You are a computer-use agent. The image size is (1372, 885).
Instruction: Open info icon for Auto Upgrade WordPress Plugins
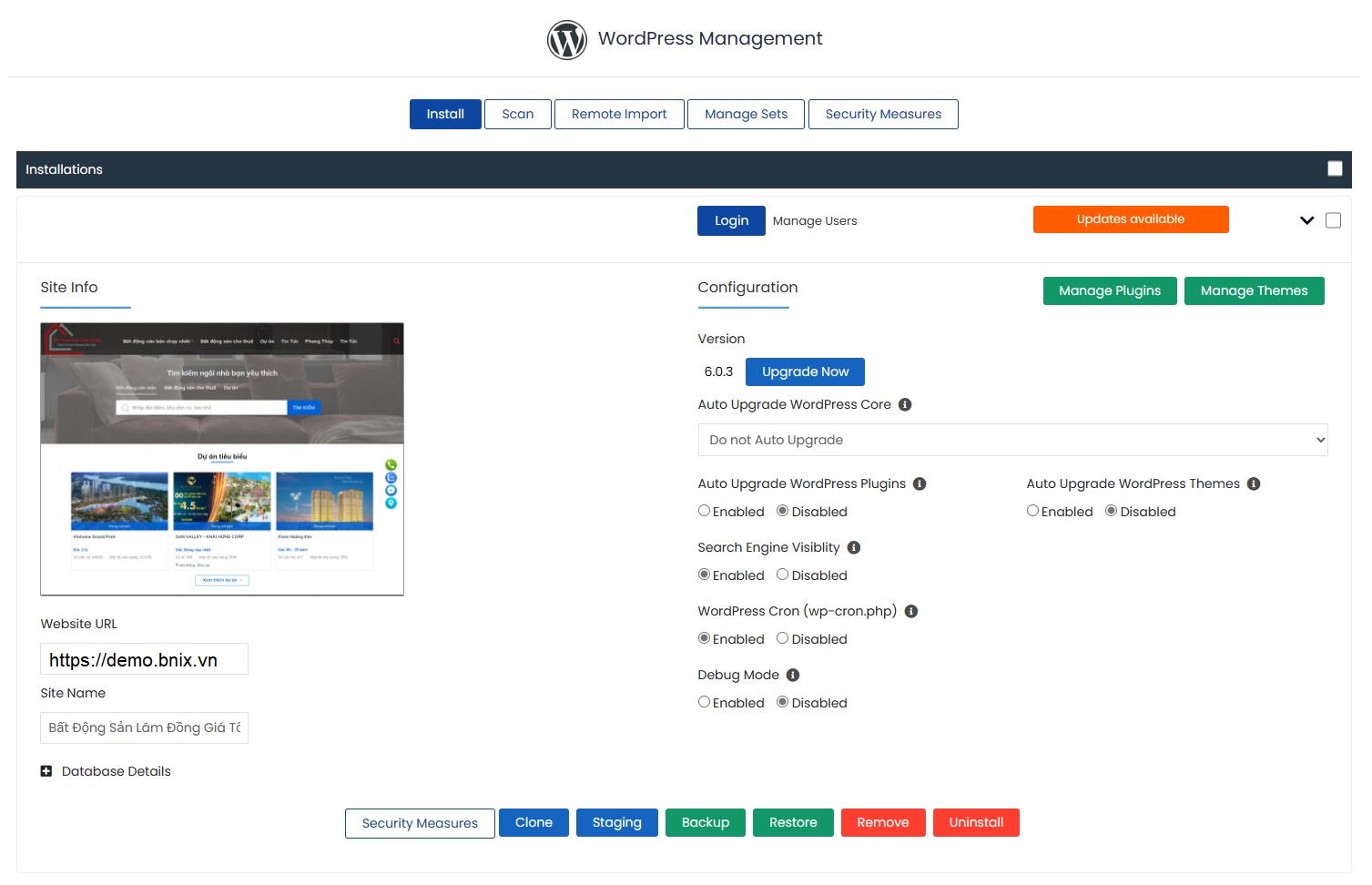click(920, 484)
